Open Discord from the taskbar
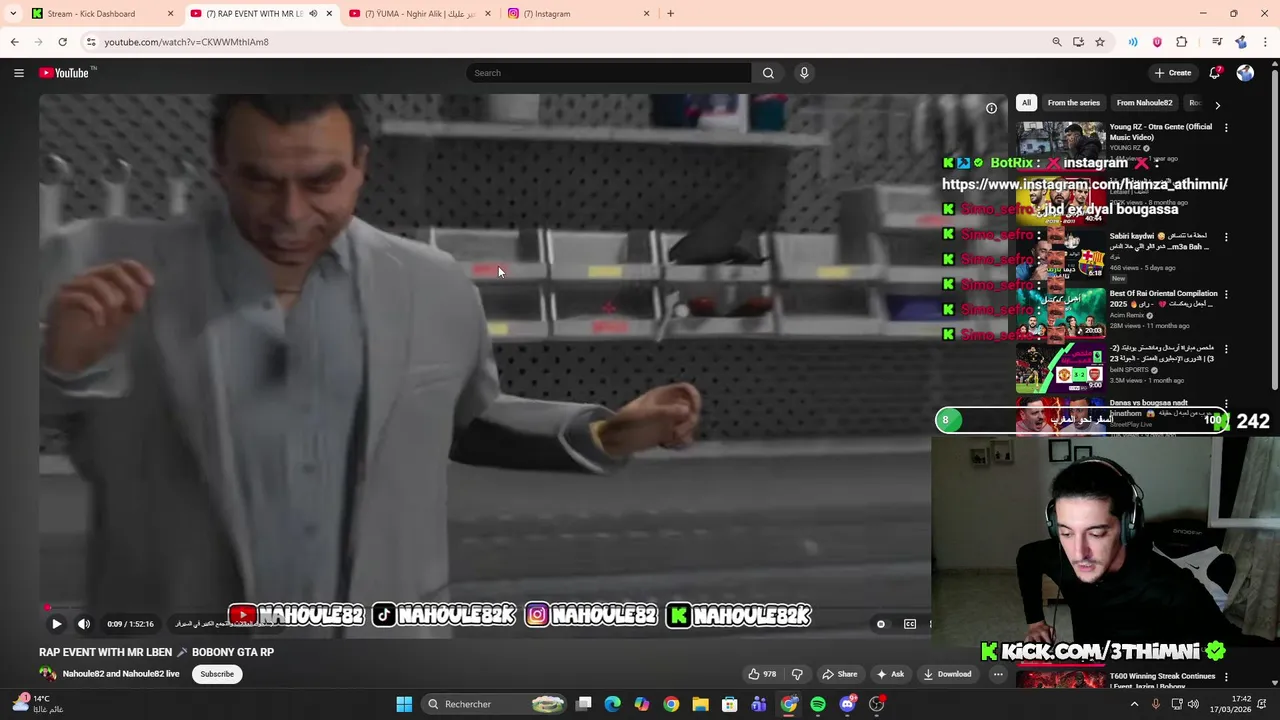This screenshot has width=1280, height=720. click(848, 704)
